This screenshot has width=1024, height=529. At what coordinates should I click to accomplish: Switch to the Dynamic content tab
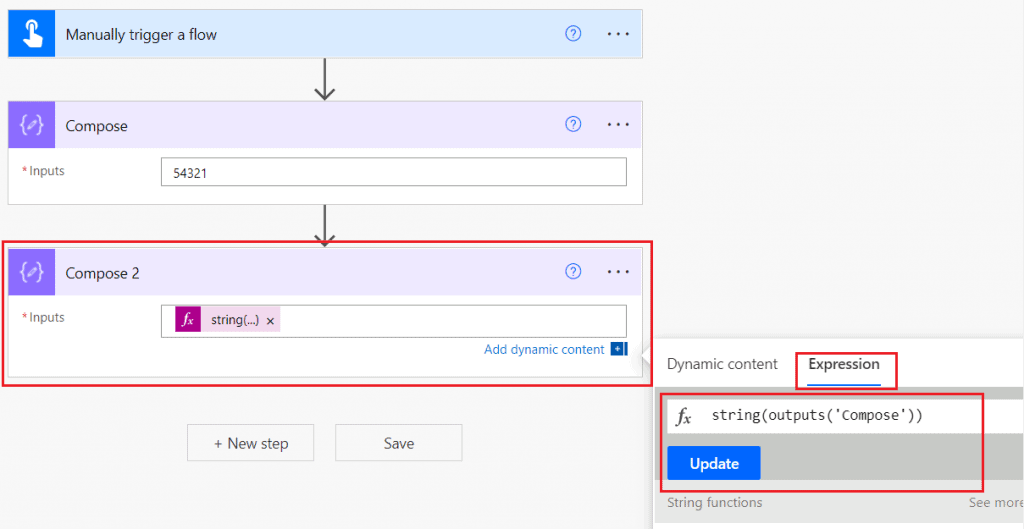(x=722, y=364)
